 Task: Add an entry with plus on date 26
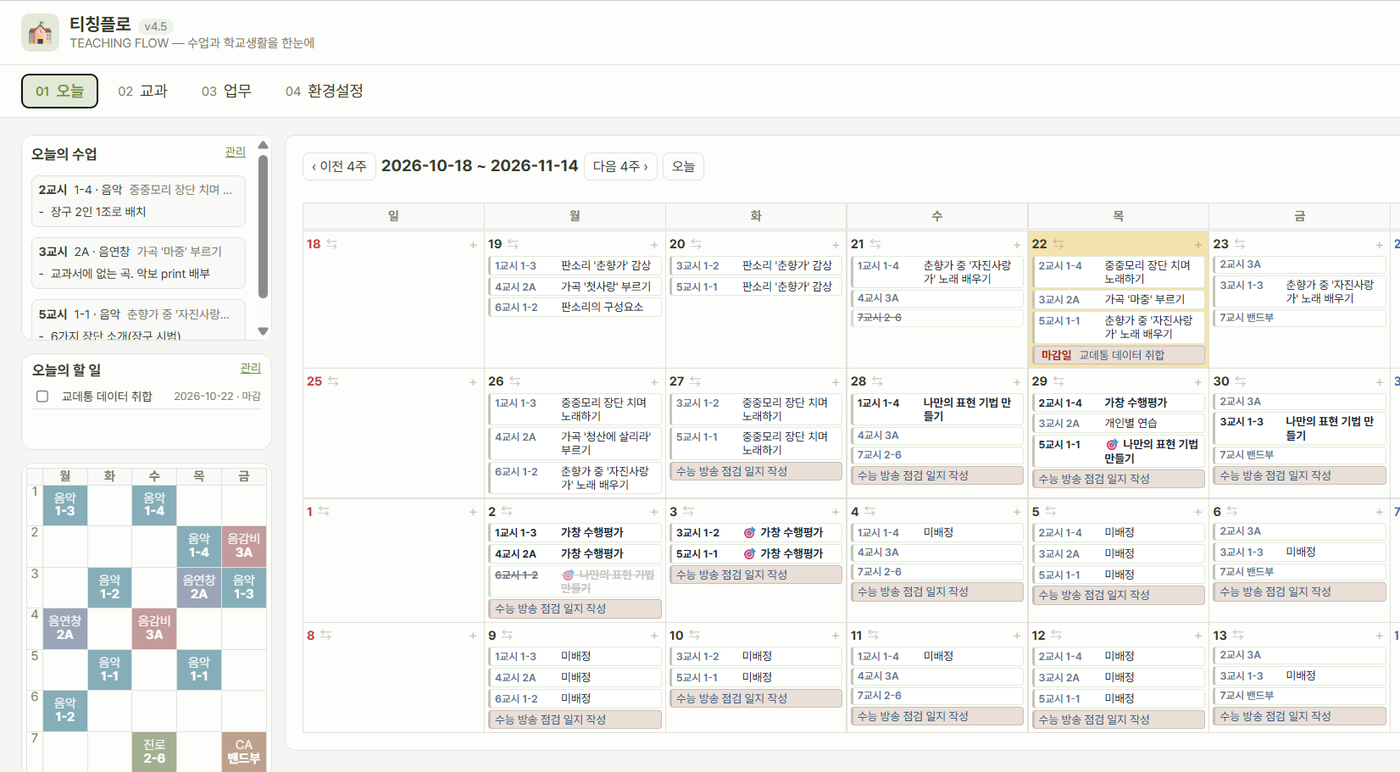pos(655,382)
